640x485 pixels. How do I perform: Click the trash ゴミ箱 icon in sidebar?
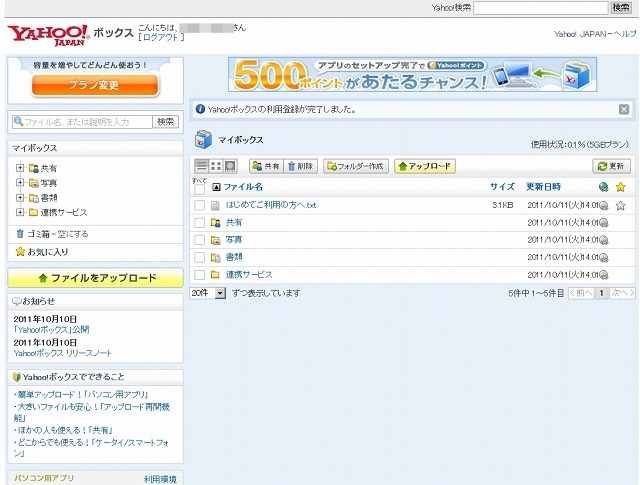pos(20,234)
